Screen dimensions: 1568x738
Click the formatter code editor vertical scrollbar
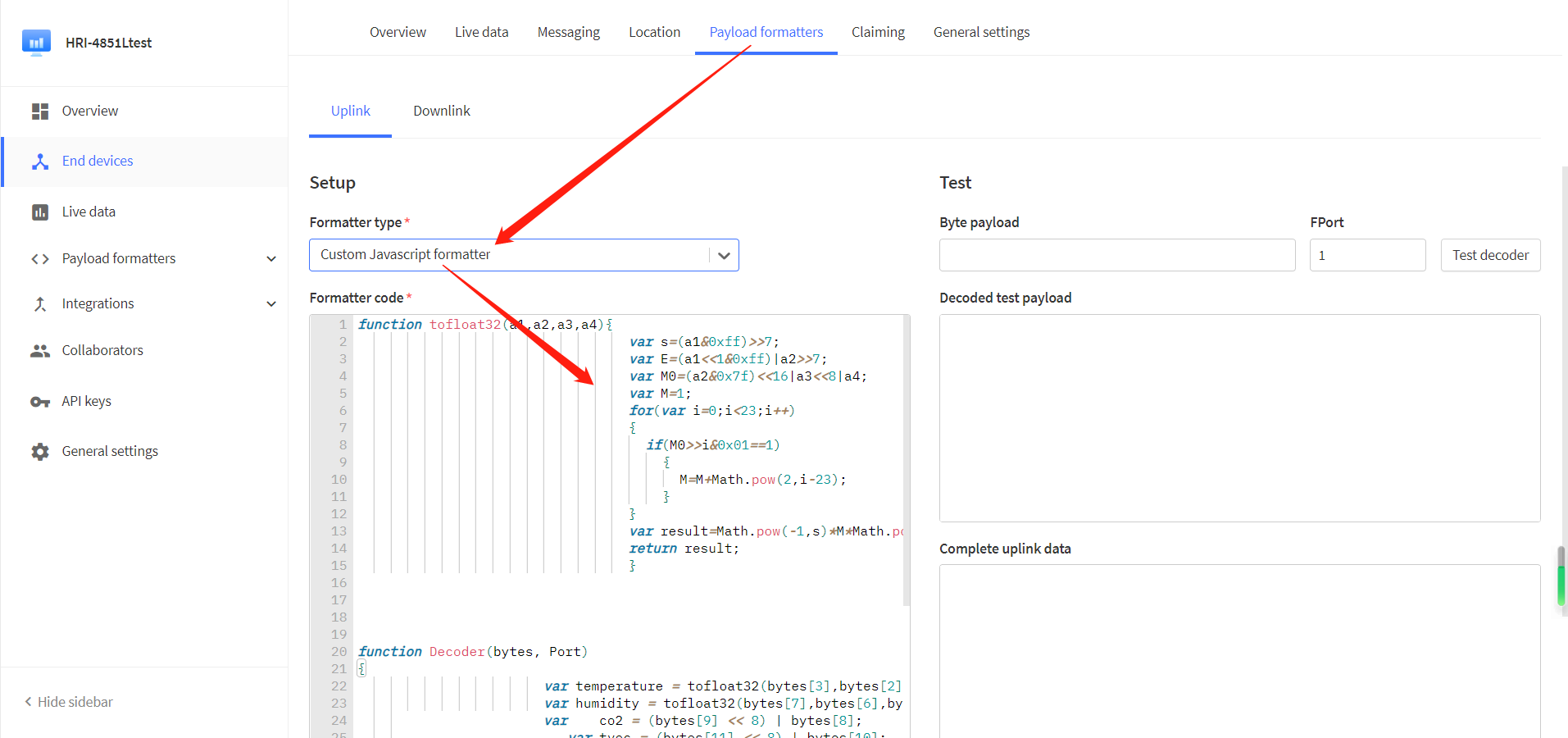point(906,461)
